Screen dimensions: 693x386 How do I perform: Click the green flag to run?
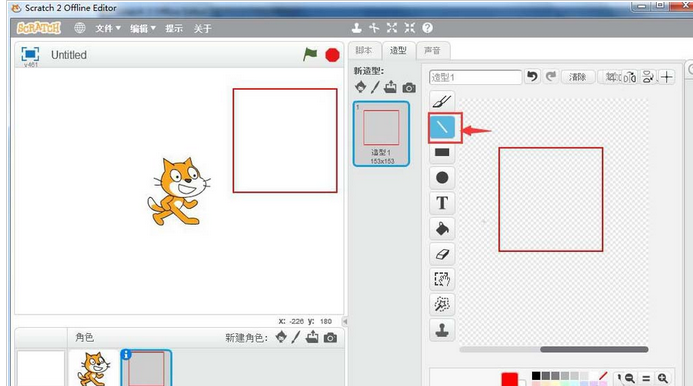pyautogui.click(x=310, y=55)
